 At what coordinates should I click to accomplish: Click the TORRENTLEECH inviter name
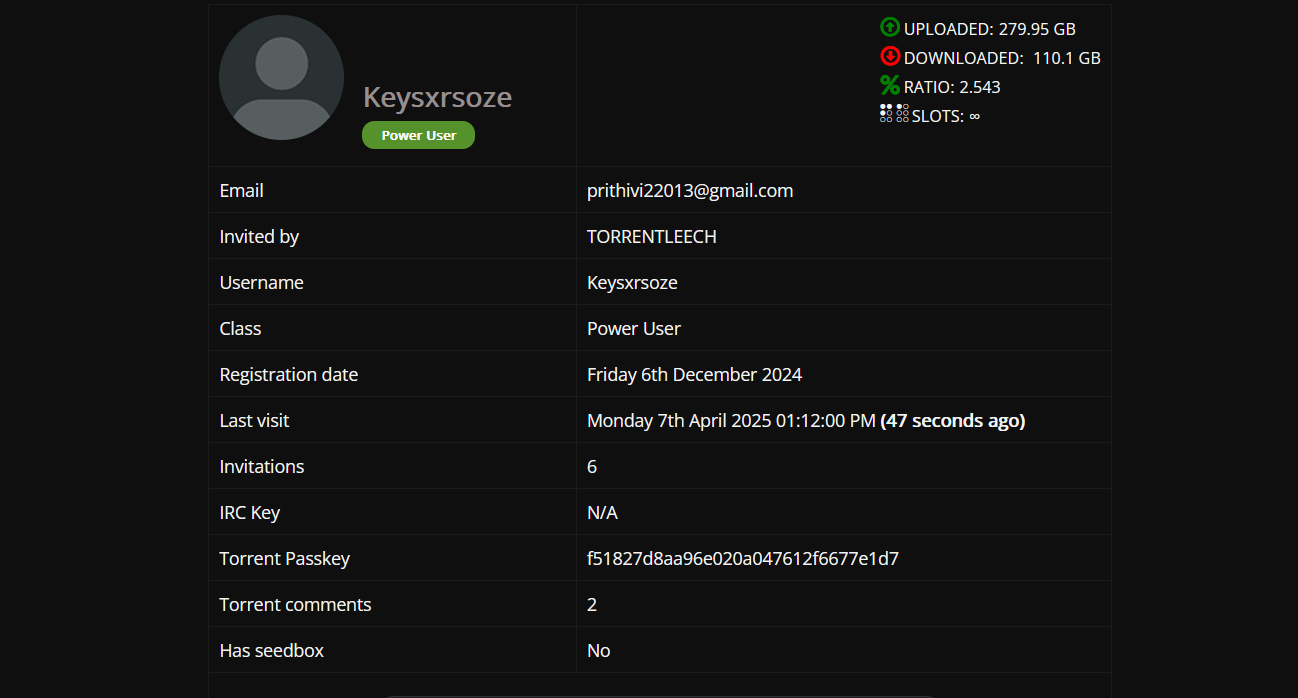[651, 236]
